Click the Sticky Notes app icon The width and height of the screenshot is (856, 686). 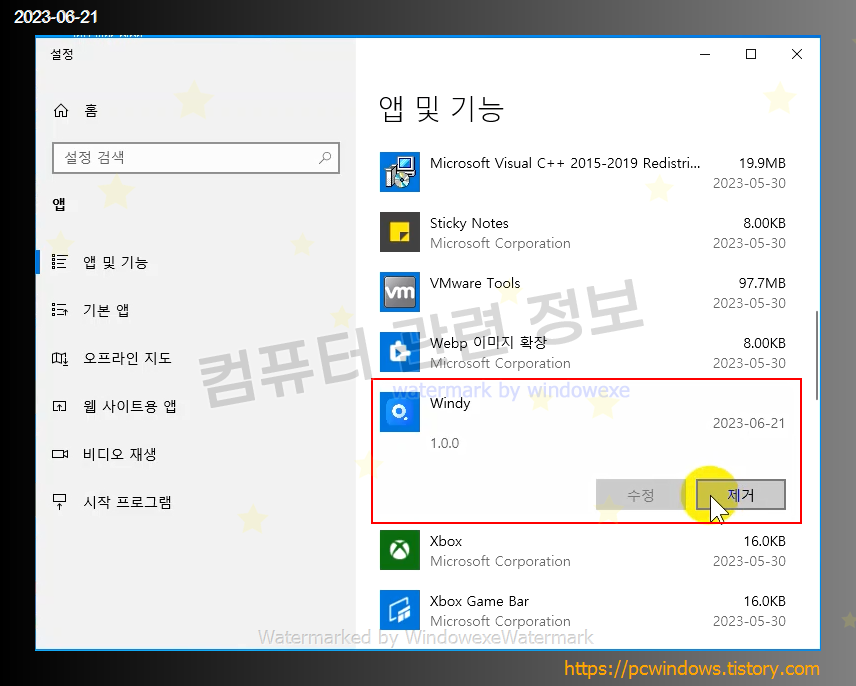click(400, 232)
